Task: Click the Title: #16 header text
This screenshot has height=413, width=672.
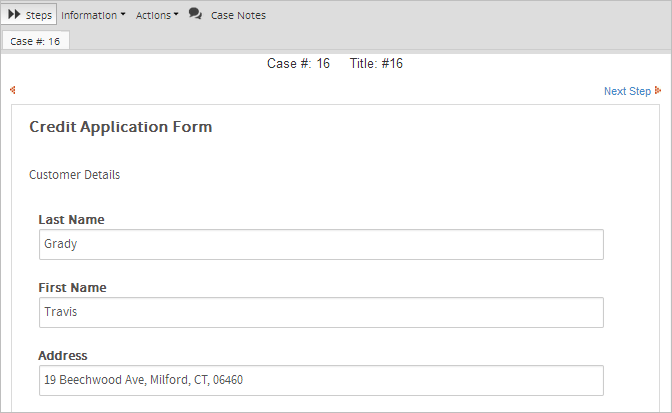Action: [376, 64]
